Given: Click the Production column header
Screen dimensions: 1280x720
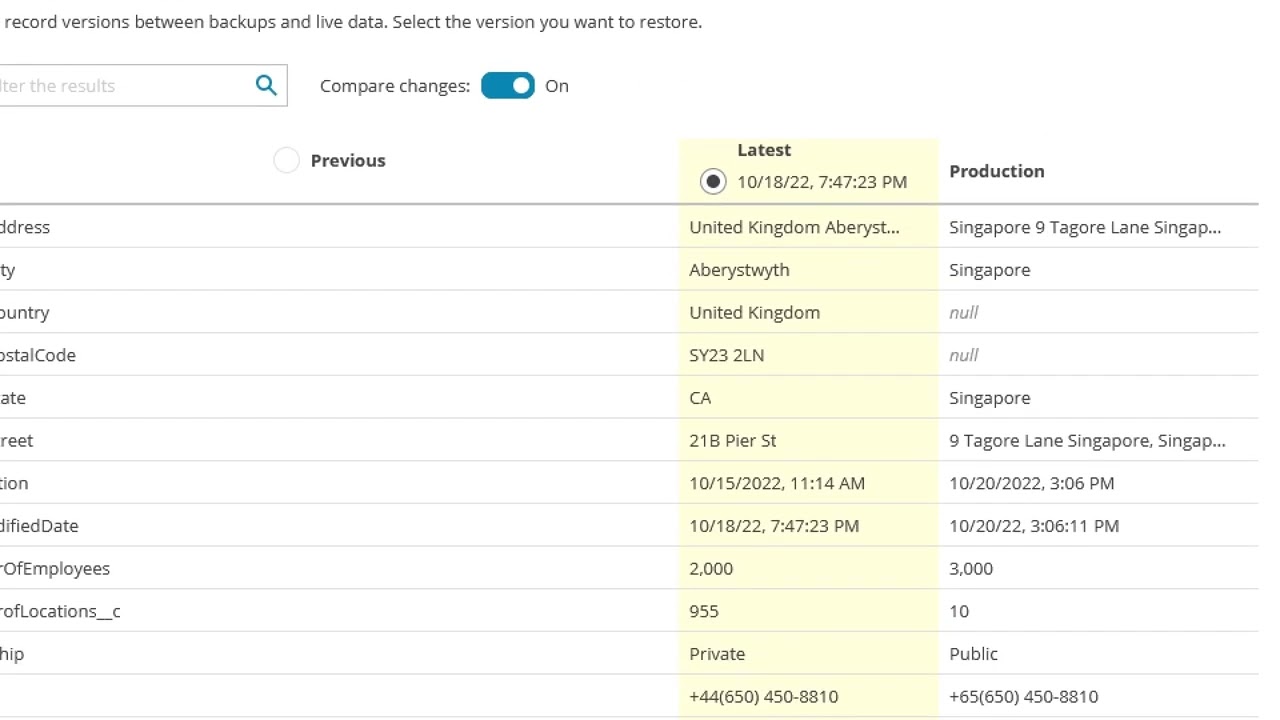Looking at the screenshot, I should tap(997, 171).
